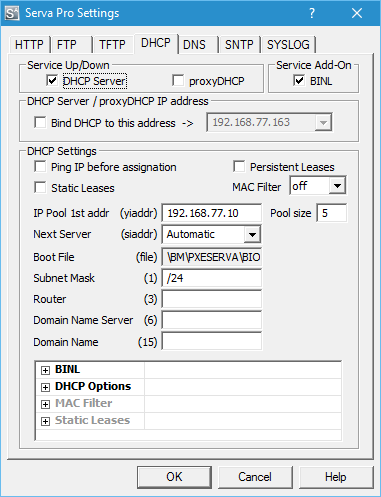381x497 pixels.
Task: Expand the DHCP Options tree node
Action: point(46,387)
